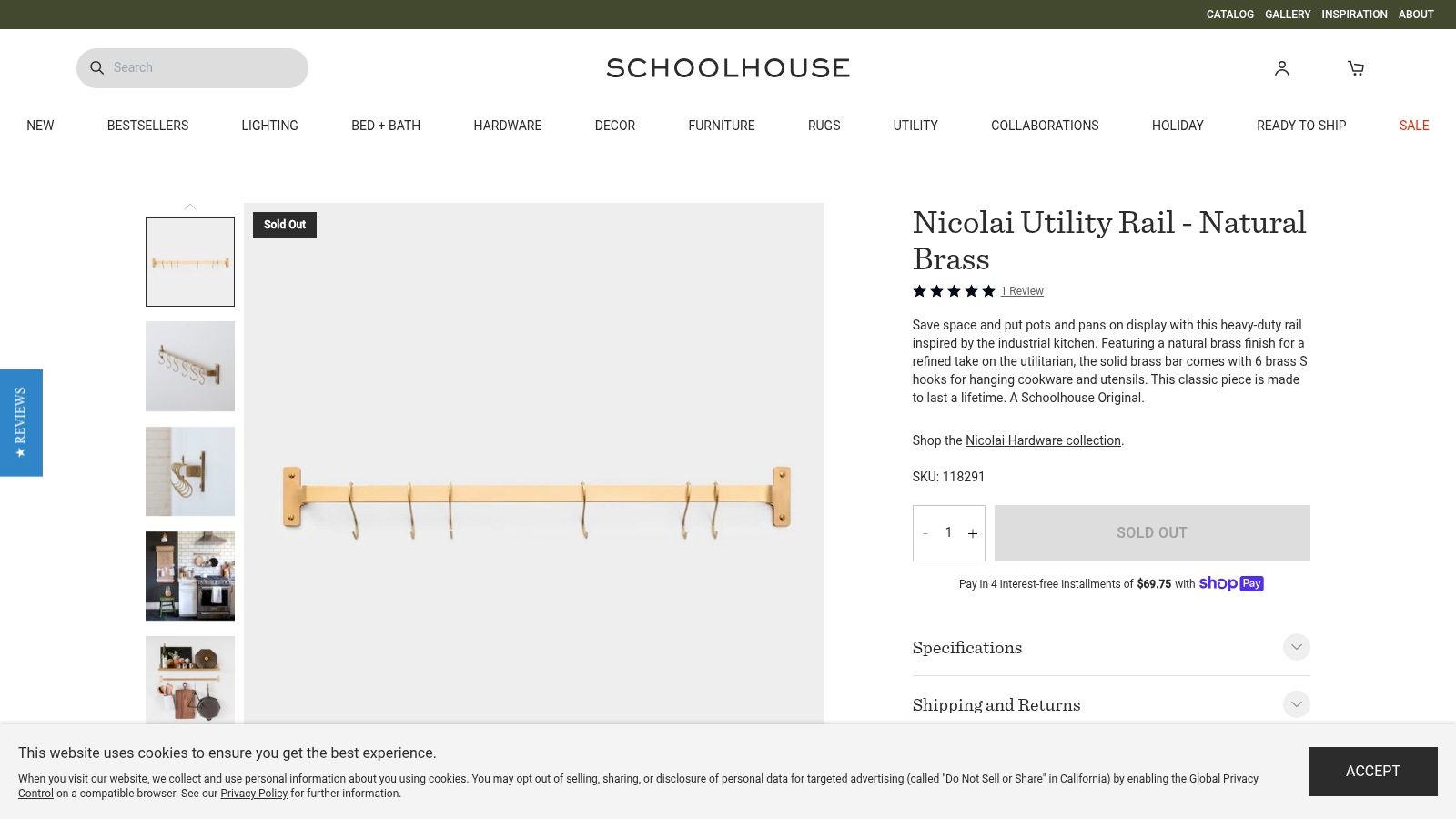The height and width of the screenshot is (819, 1456).
Task: Increase quantity with the plus button
Action: [973, 533]
